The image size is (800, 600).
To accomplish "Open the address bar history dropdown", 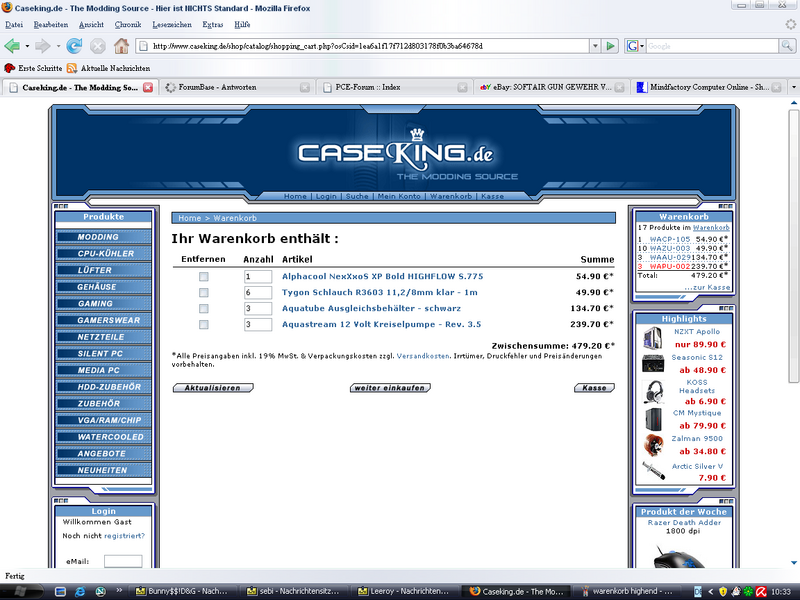I will [595, 46].
